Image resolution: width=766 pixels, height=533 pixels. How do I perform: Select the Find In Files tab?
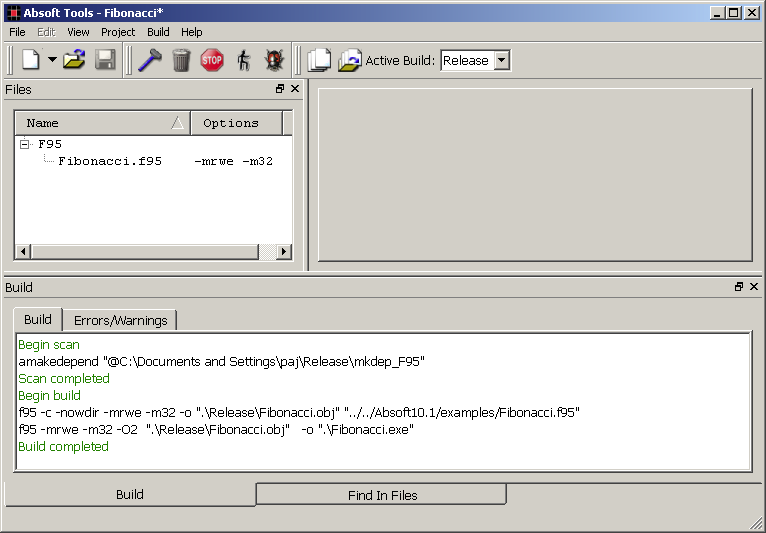coord(382,495)
